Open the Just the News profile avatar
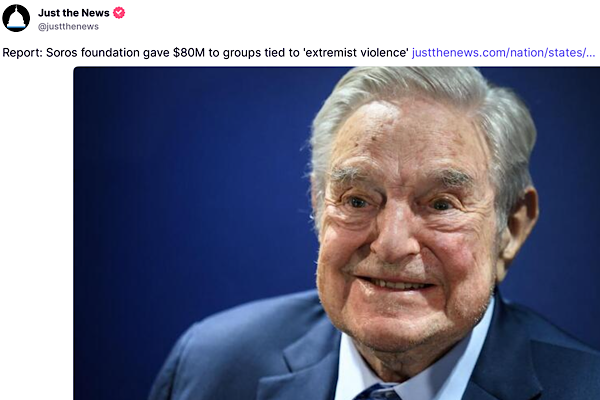The image size is (600, 400). pyautogui.click(x=16, y=18)
